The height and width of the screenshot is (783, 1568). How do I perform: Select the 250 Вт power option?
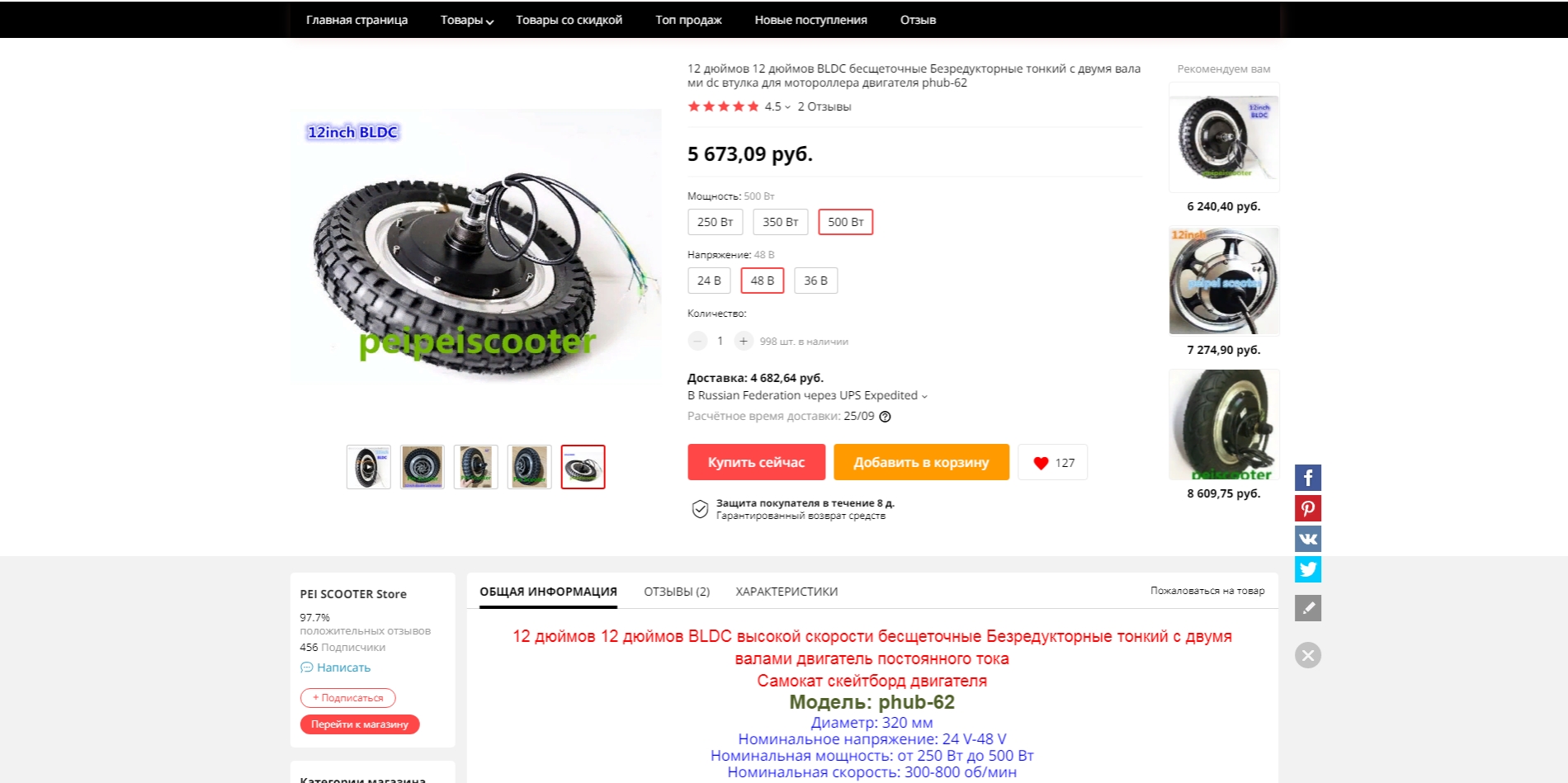click(x=715, y=222)
